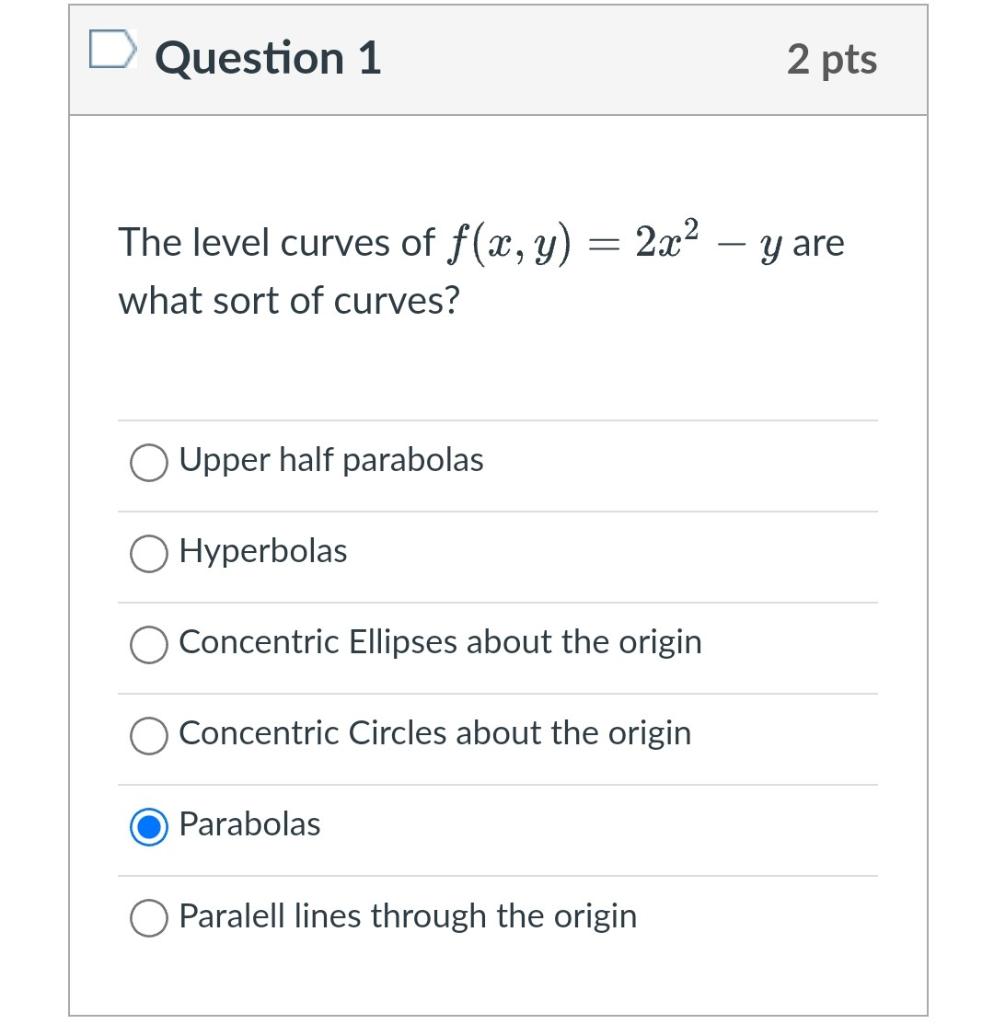Select Concentric Ellipses about the origin
Screen dimensions: 994x1024
point(148,645)
